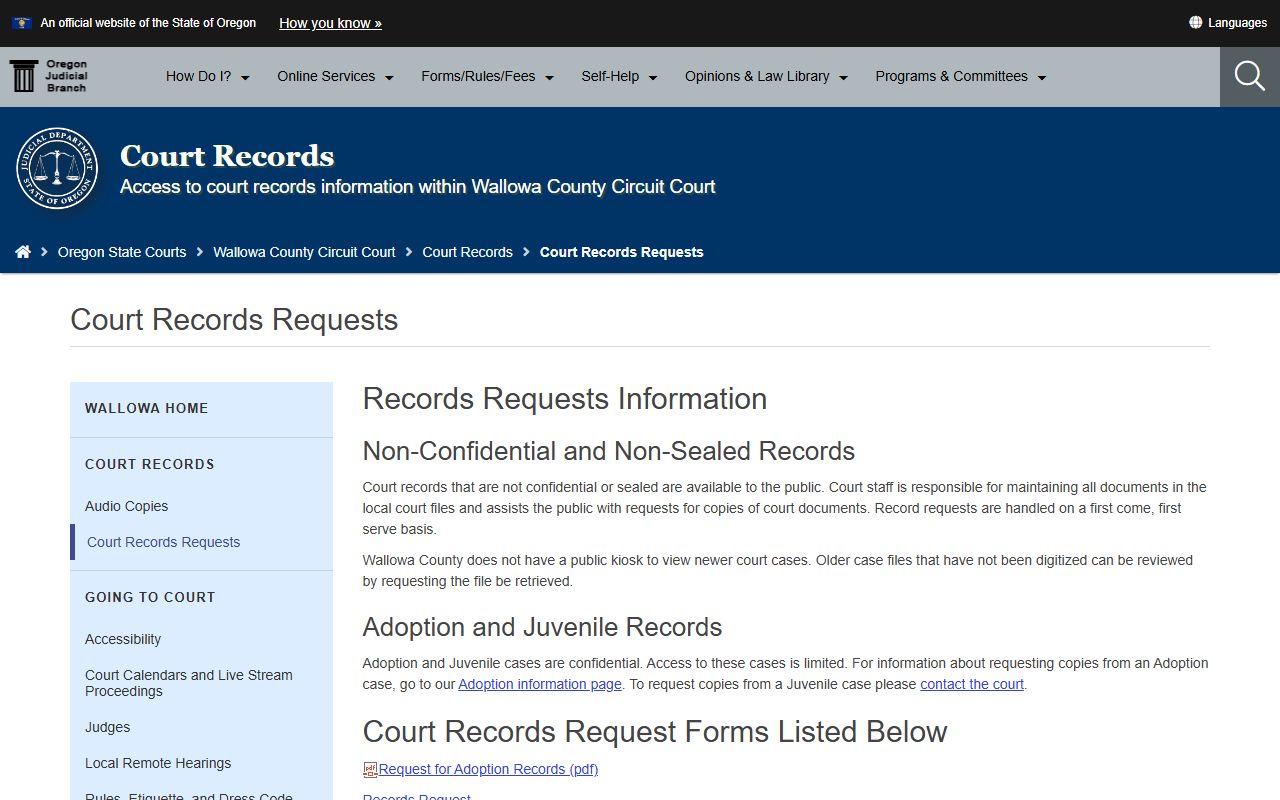Open Rules, Etiquette, and Dress Code link
The width and height of the screenshot is (1280, 800).
click(x=189, y=796)
